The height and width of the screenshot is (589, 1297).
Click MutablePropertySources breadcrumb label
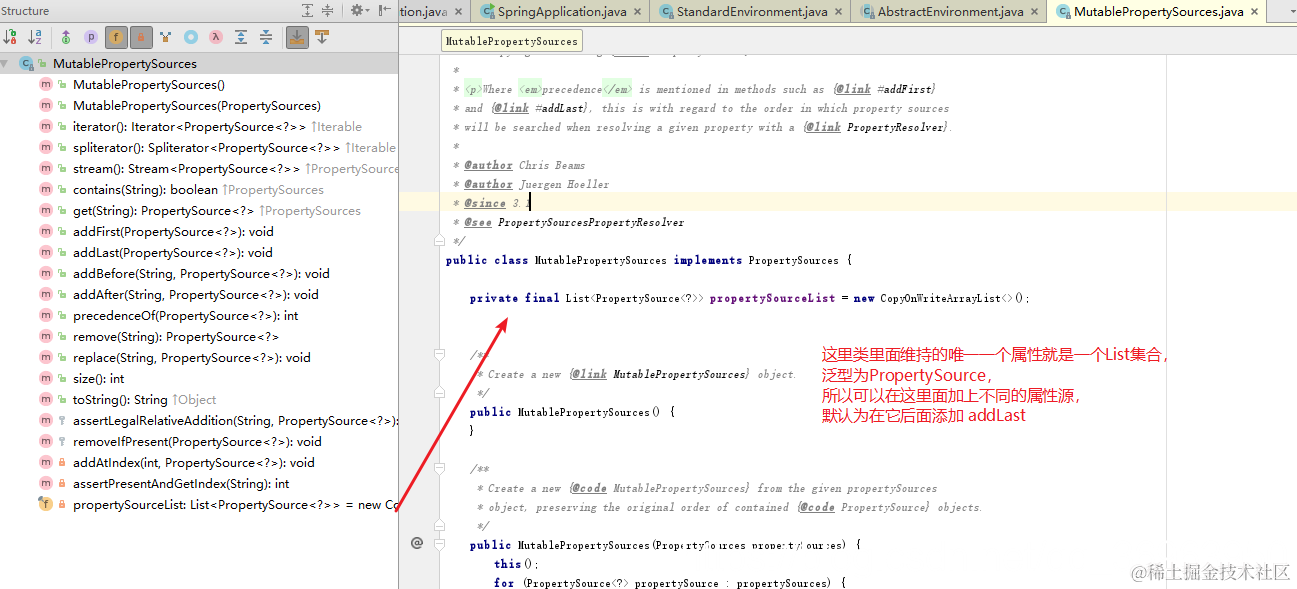[511, 41]
